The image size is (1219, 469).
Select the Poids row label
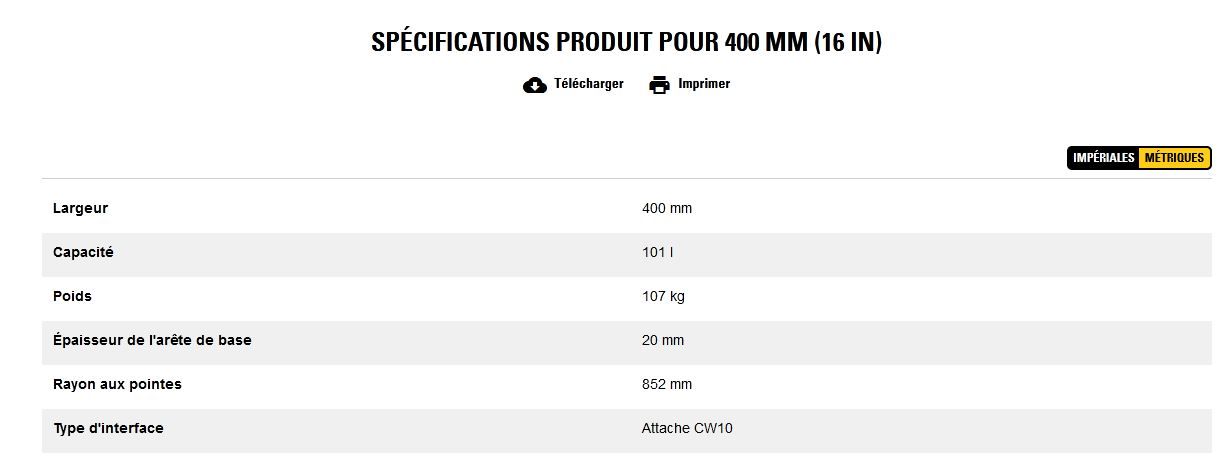click(72, 296)
